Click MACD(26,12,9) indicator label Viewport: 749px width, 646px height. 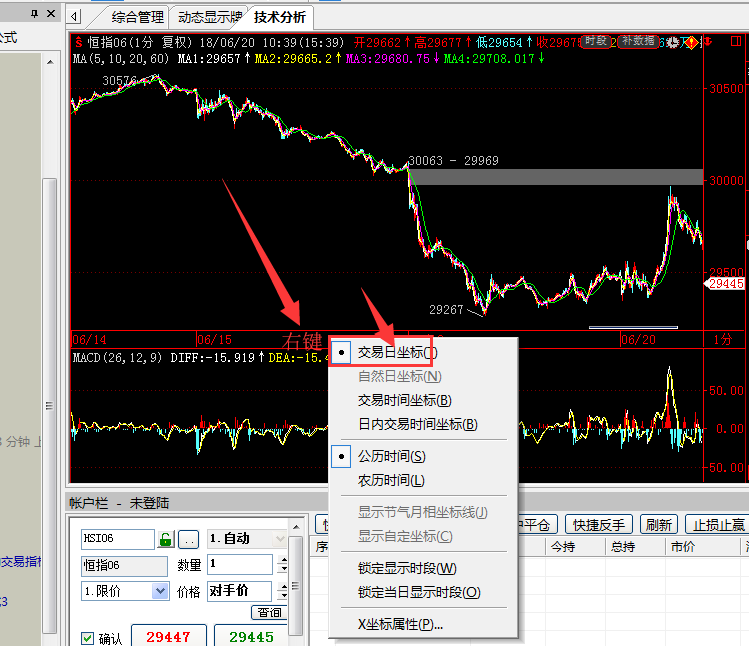click(118, 357)
